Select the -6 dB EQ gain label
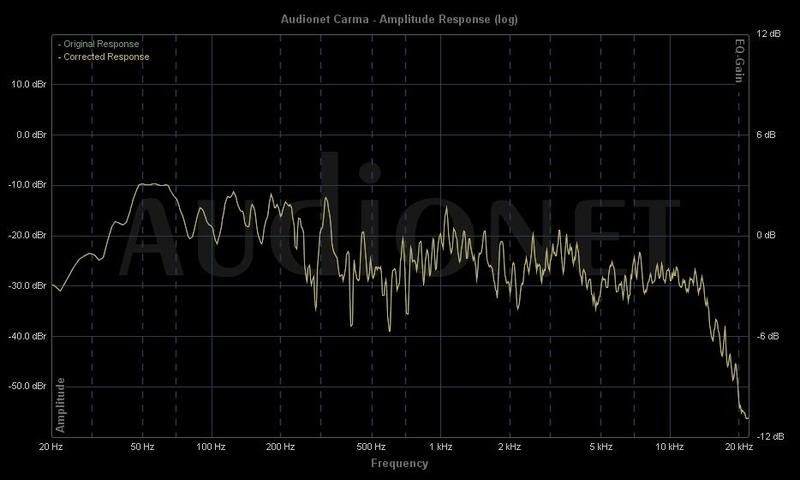800x480 pixels. click(x=768, y=336)
